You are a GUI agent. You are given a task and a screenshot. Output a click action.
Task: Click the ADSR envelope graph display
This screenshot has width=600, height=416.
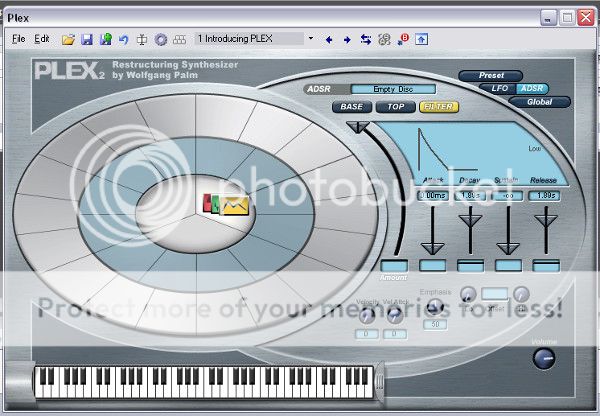pyautogui.click(x=474, y=154)
